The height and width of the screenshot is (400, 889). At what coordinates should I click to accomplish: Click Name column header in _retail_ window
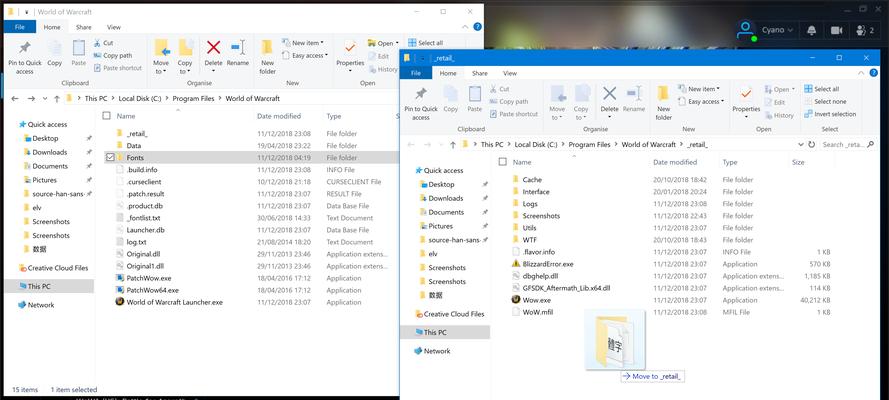pos(522,162)
